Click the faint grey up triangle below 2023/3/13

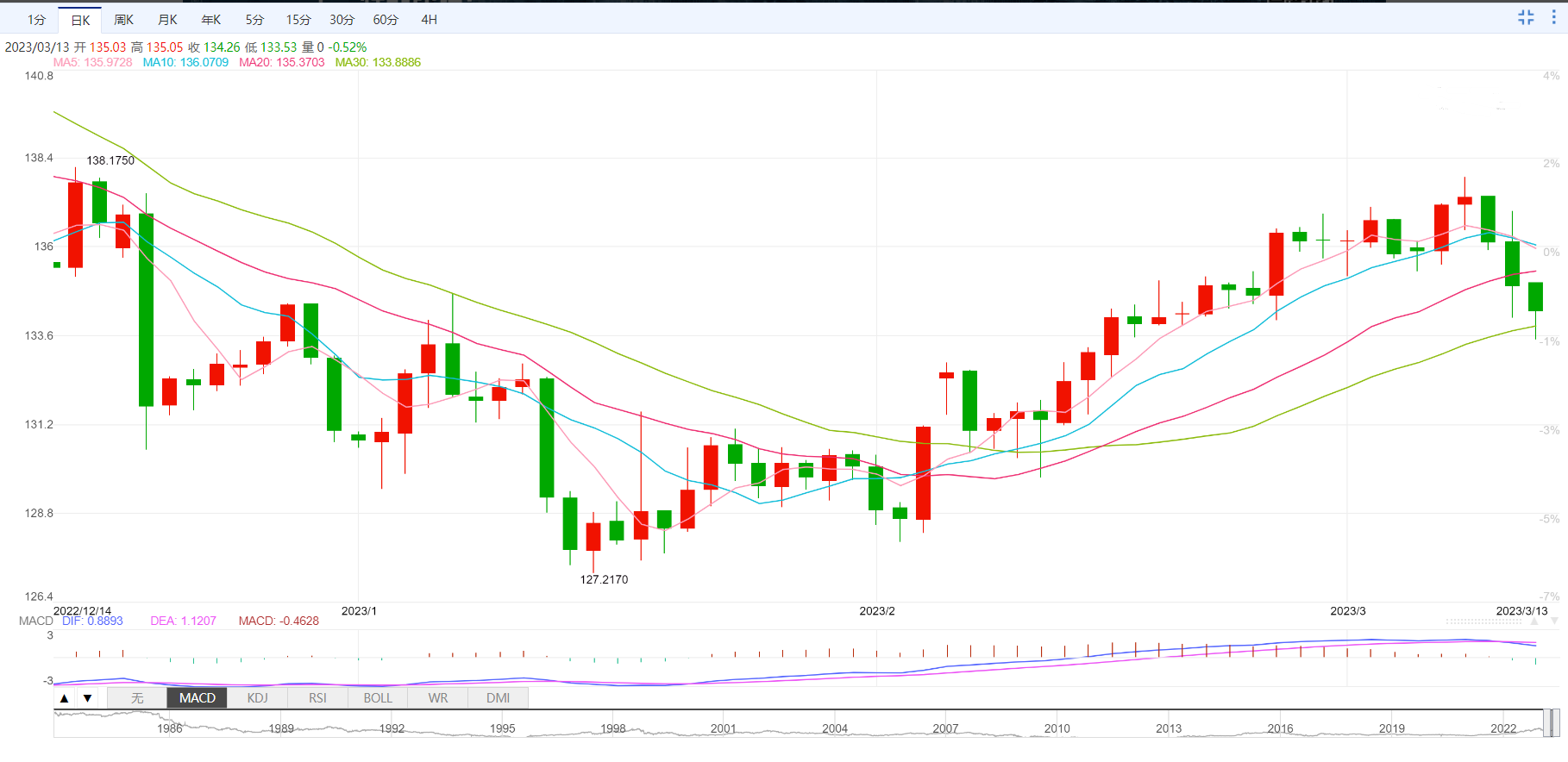pos(1534,621)
